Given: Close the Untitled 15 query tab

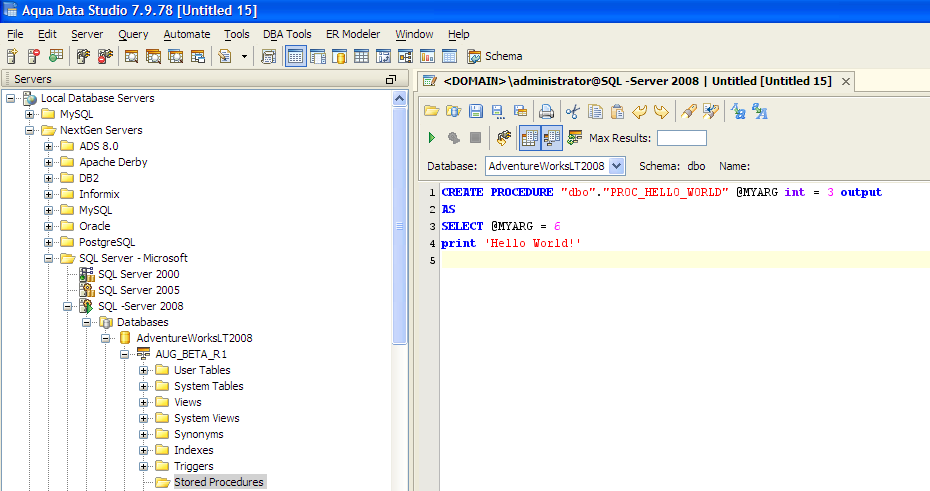Looking at the screenshot, I should click(846, 82).
